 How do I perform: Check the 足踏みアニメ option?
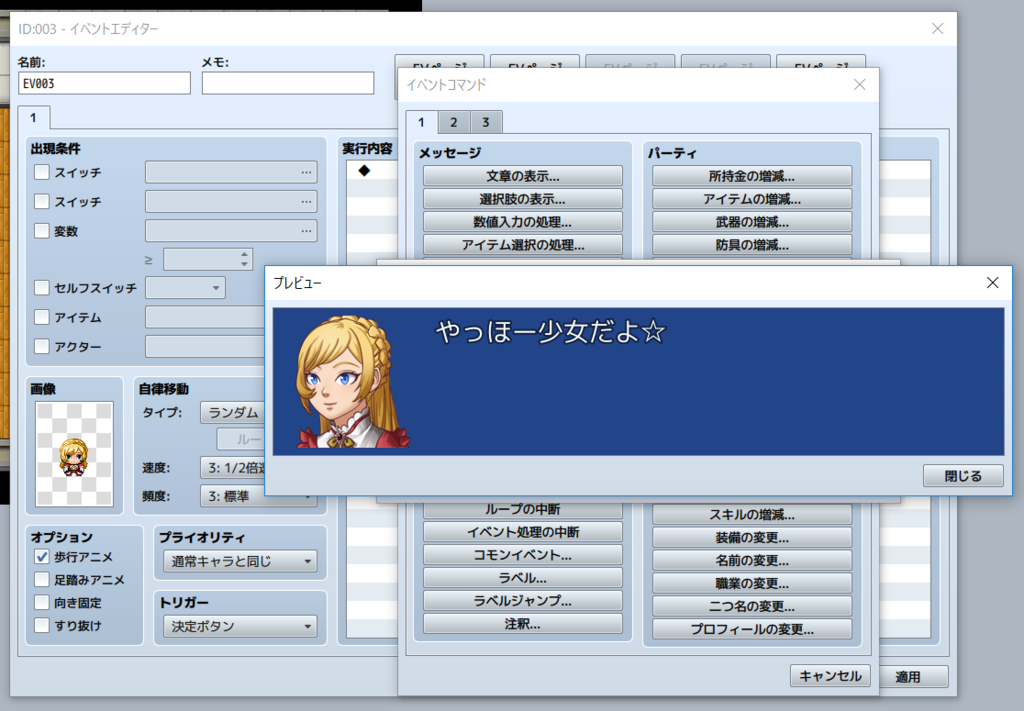[x=42, y=579]
